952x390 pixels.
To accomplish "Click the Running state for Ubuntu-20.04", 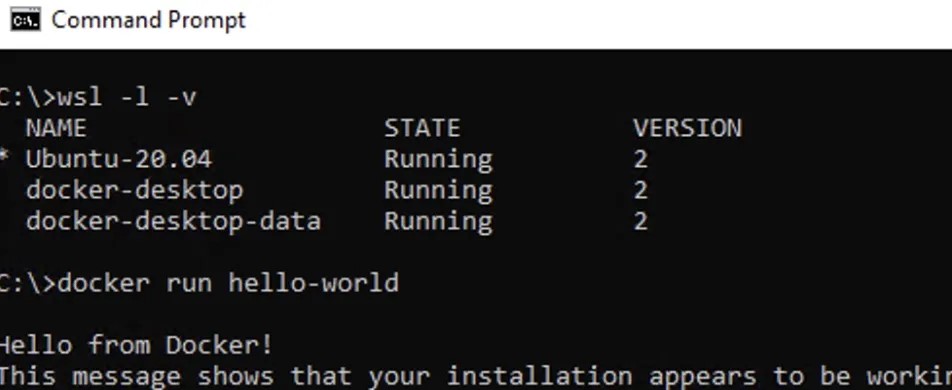I will (x=438, y=160).
